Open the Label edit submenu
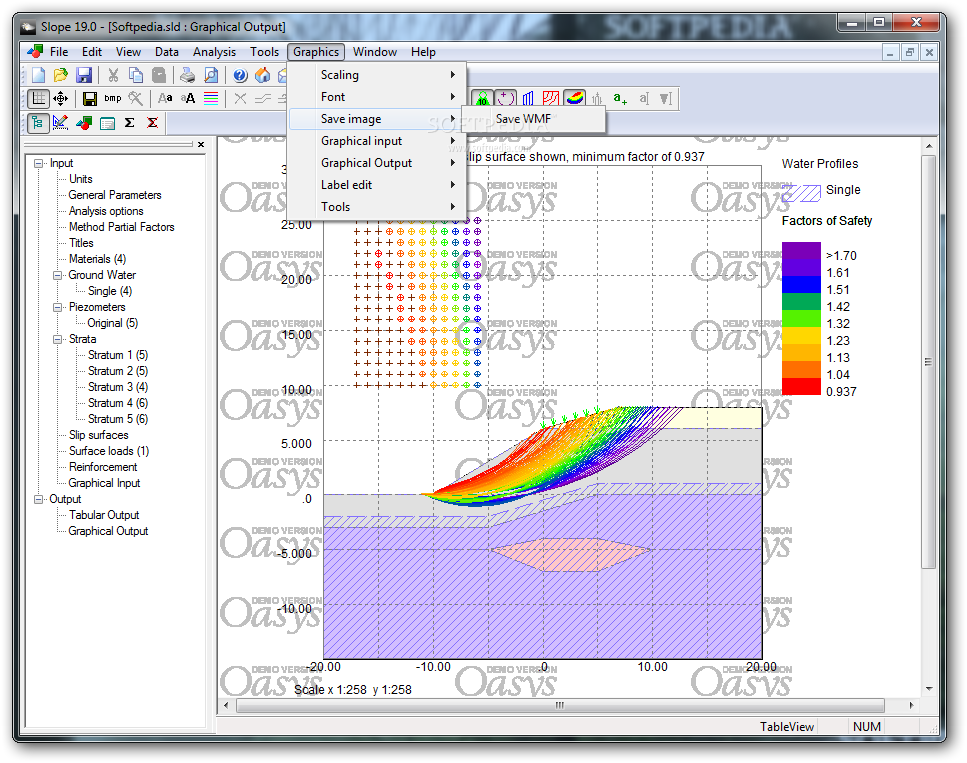967x763 pixels. pyautogui.click(x=377, y=185)
